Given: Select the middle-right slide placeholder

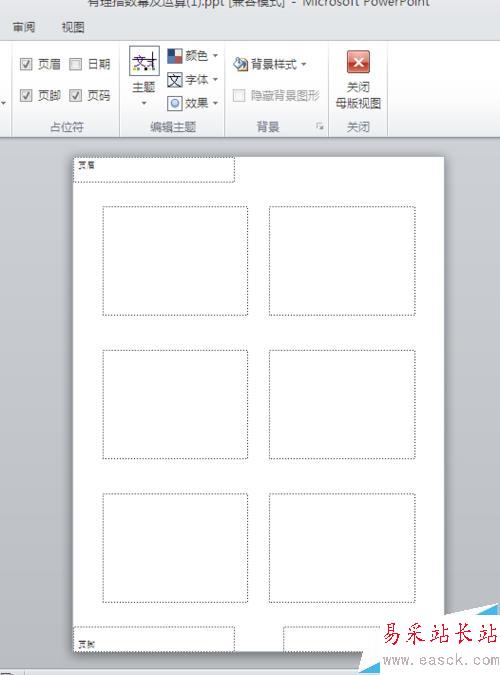Looking at the screenshot, I should [342, 404].
